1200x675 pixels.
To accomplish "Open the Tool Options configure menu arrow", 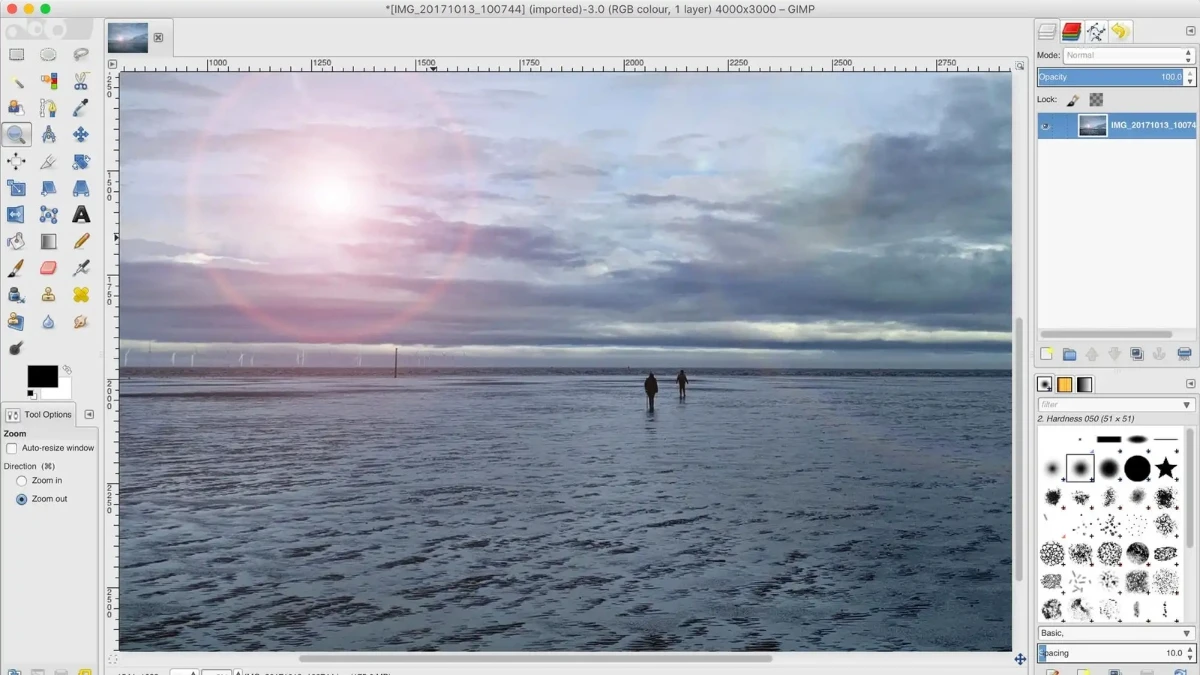I will [x=89, y=414].
